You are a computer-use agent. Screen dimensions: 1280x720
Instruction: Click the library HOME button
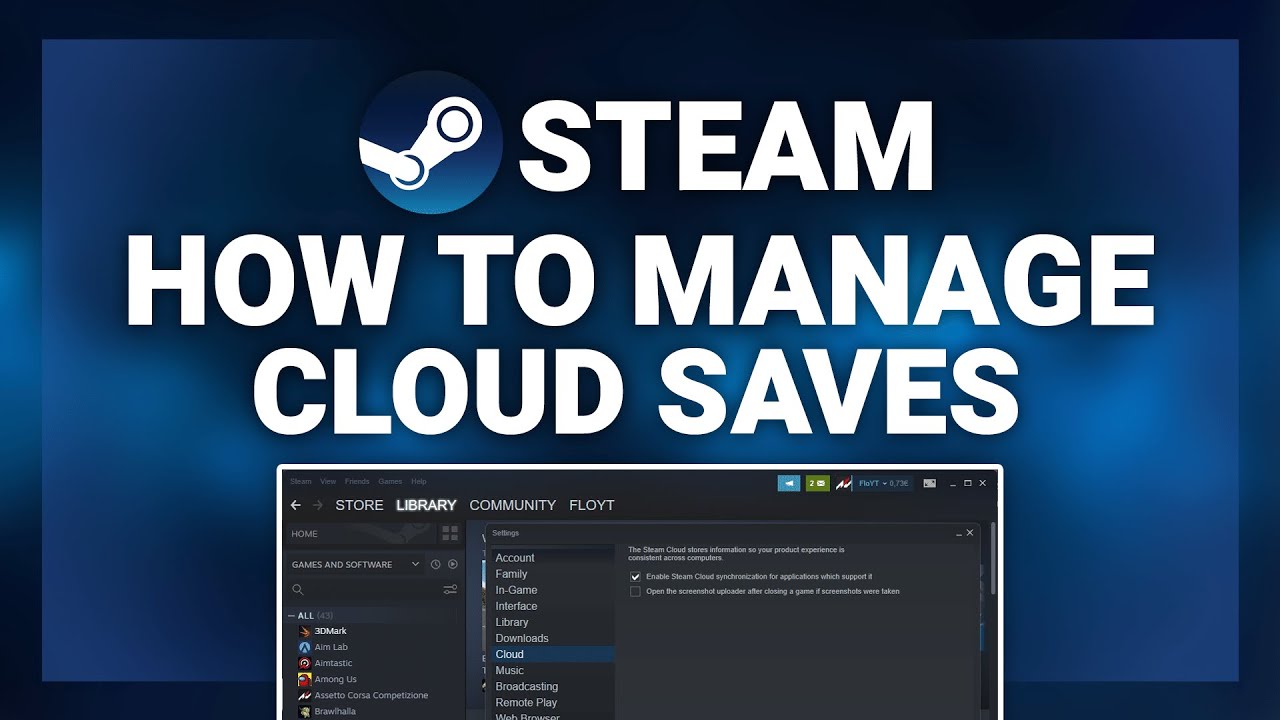360,534
